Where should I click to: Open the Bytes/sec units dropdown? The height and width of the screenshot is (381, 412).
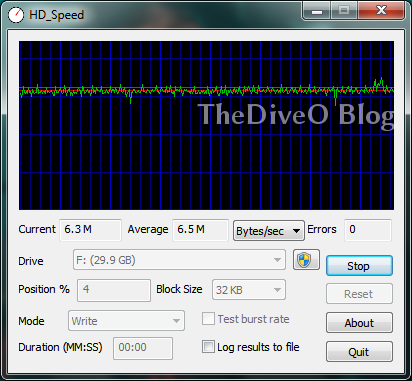tap(269, 230)
